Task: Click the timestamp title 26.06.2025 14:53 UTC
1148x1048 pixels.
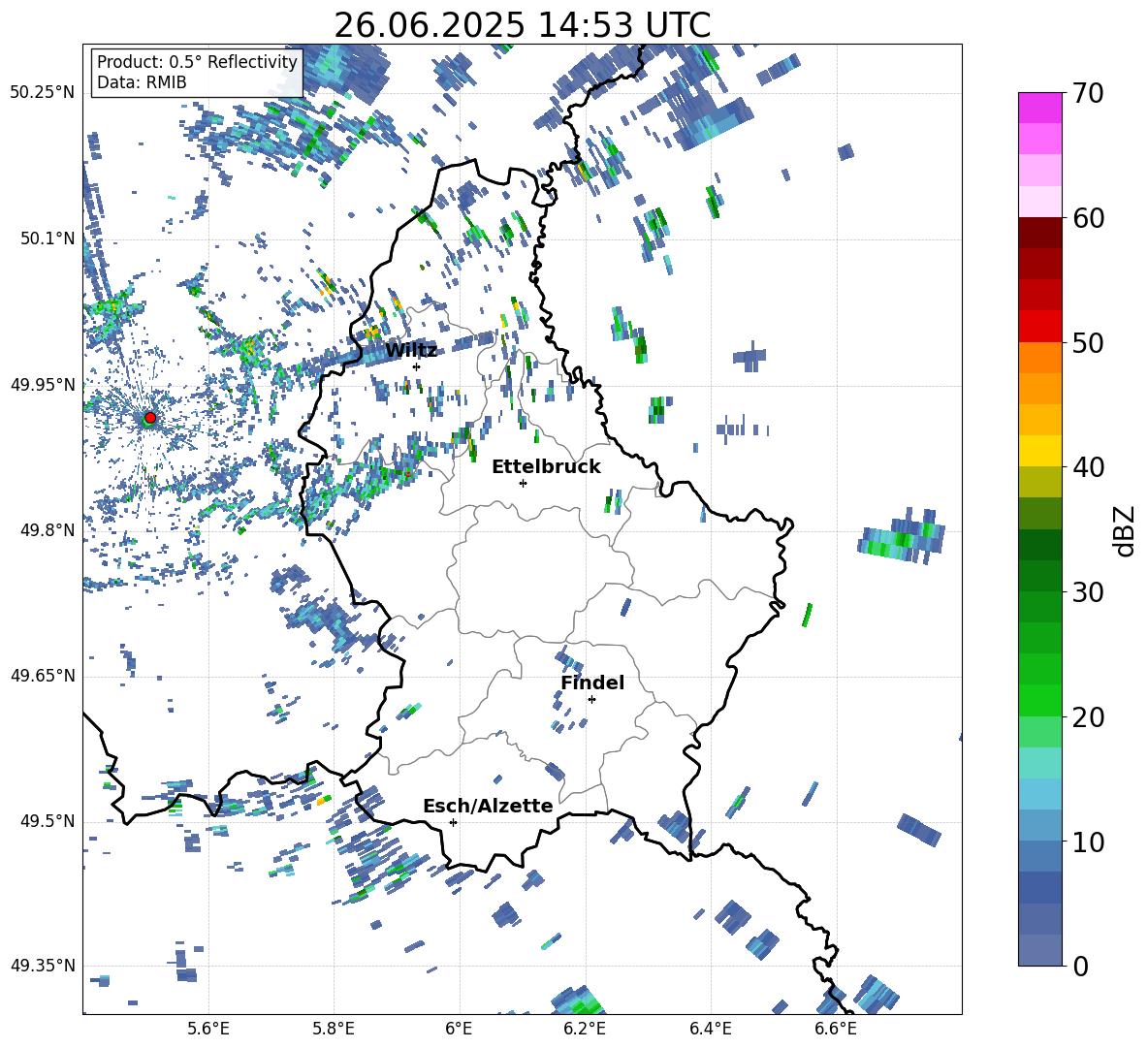Action: click(x=522, y=25)
